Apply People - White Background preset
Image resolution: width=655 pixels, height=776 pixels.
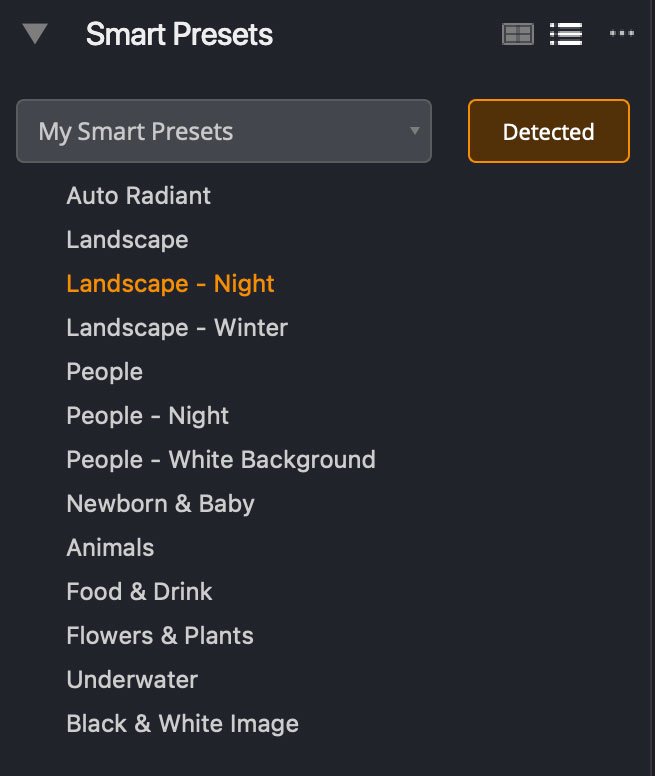(x=221, y=460)
